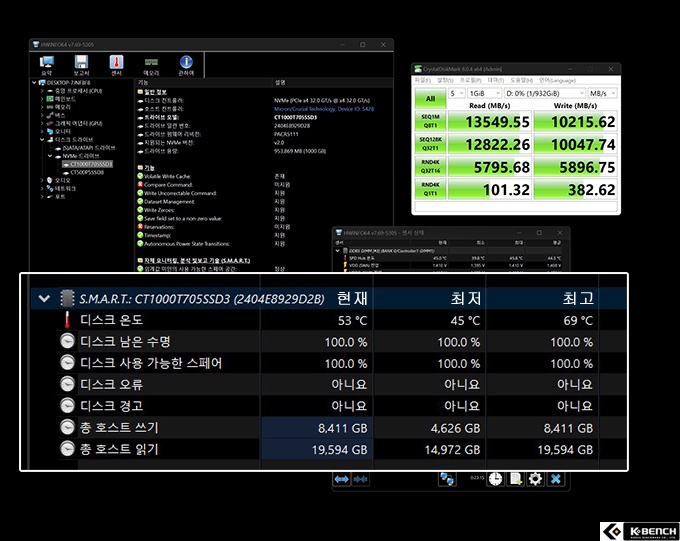Click the chip icon next to S.M.A.R.T. heading
This screenshot has width=680, height=541.
pos(67,298)
